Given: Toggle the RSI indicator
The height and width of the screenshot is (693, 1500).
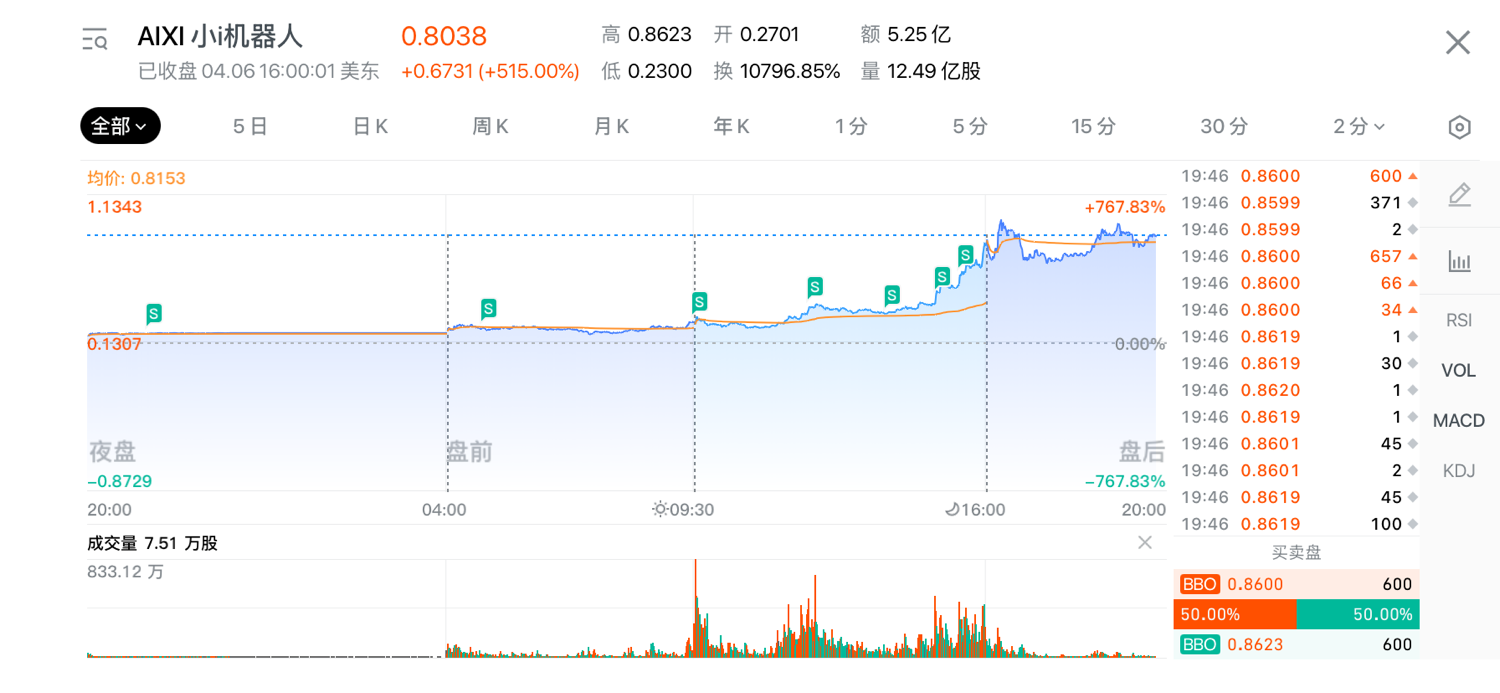Looking at the screenshot, I should click(x=1459, y=320).
